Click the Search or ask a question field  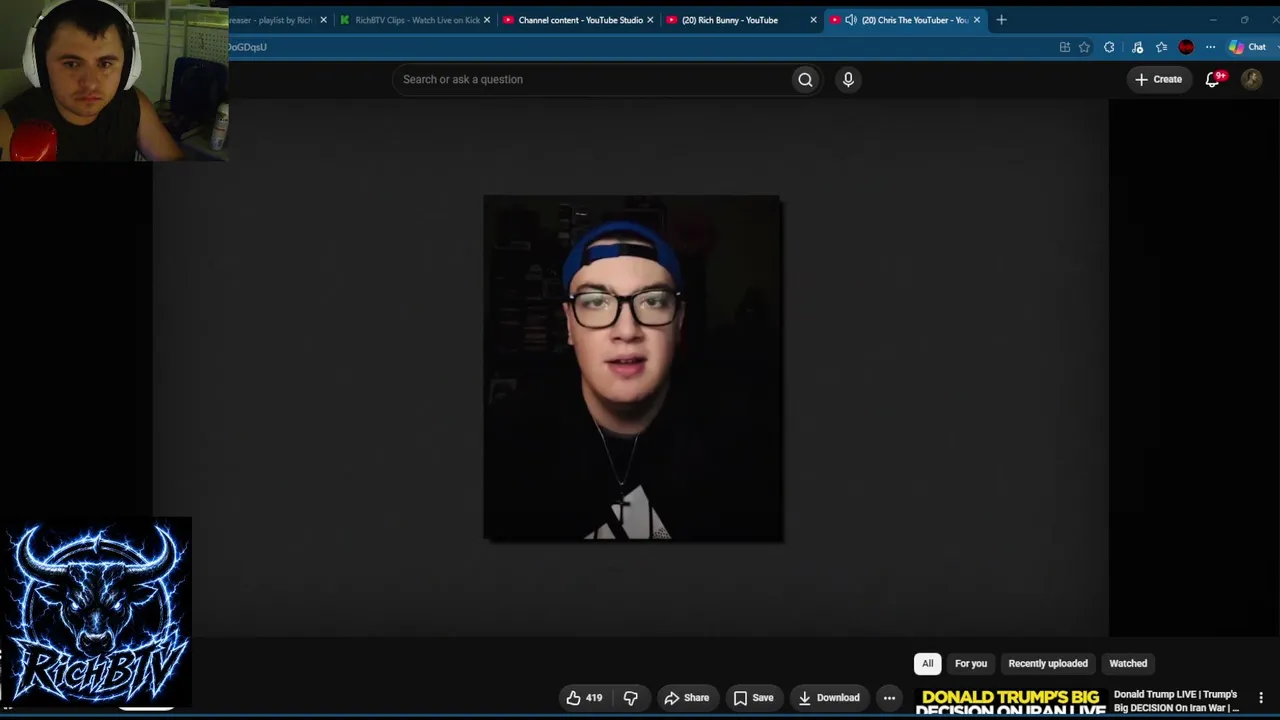(x=592, y=79)
